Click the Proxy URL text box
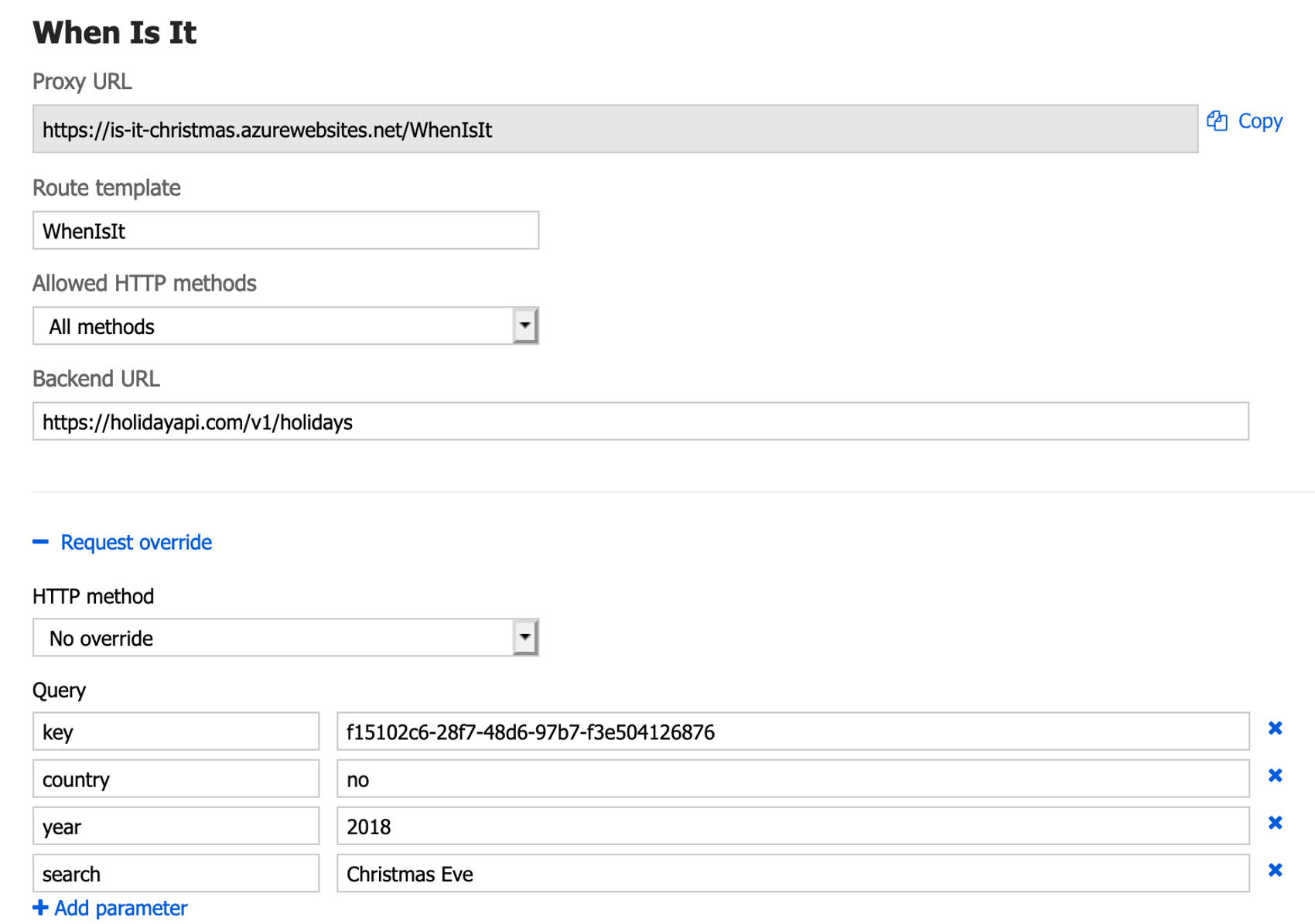Screen dimensions: 1315x924 pos(614,129)
